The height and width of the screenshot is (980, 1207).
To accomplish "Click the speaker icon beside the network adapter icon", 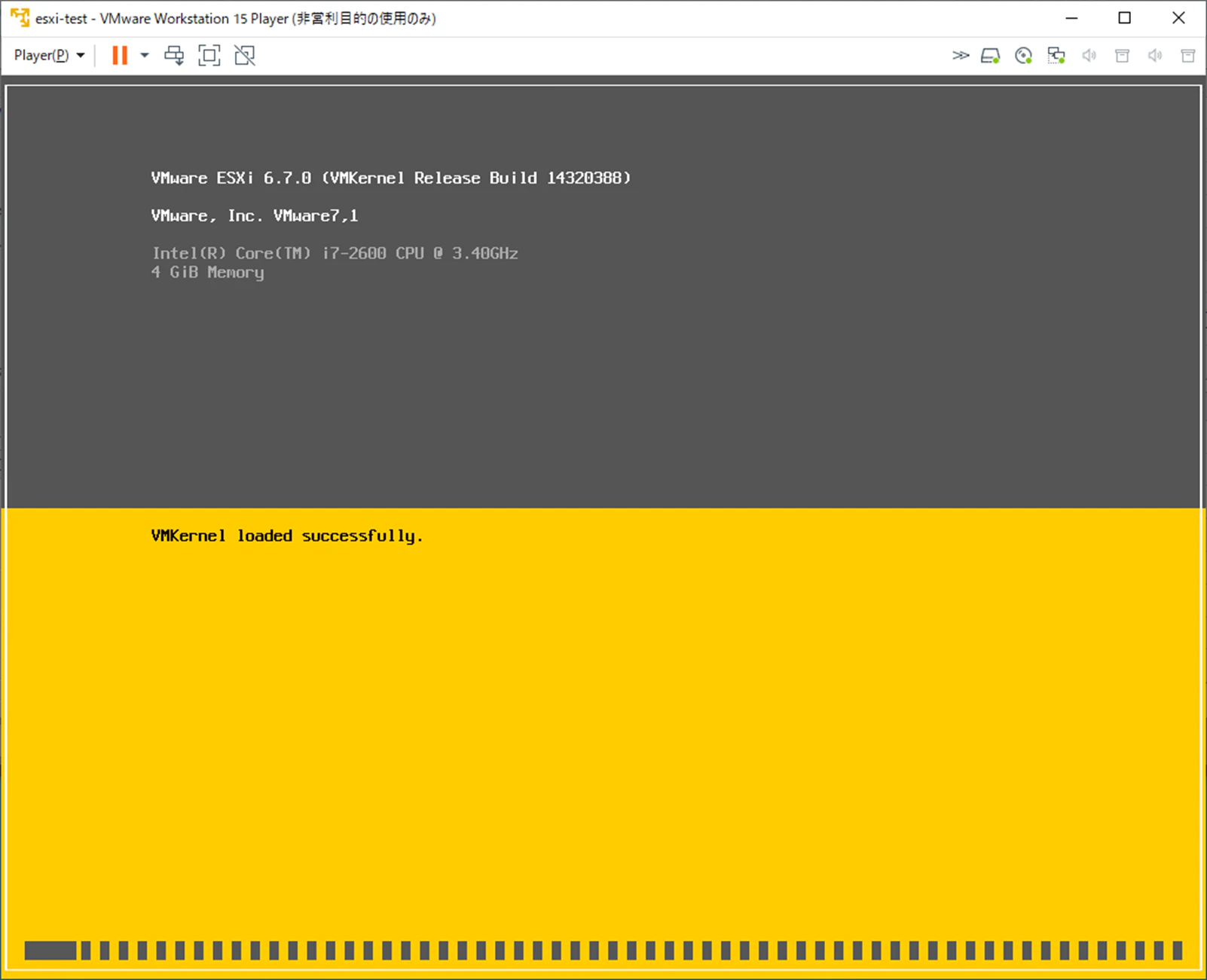I will pyautogui.click(x=1089, y=56).
